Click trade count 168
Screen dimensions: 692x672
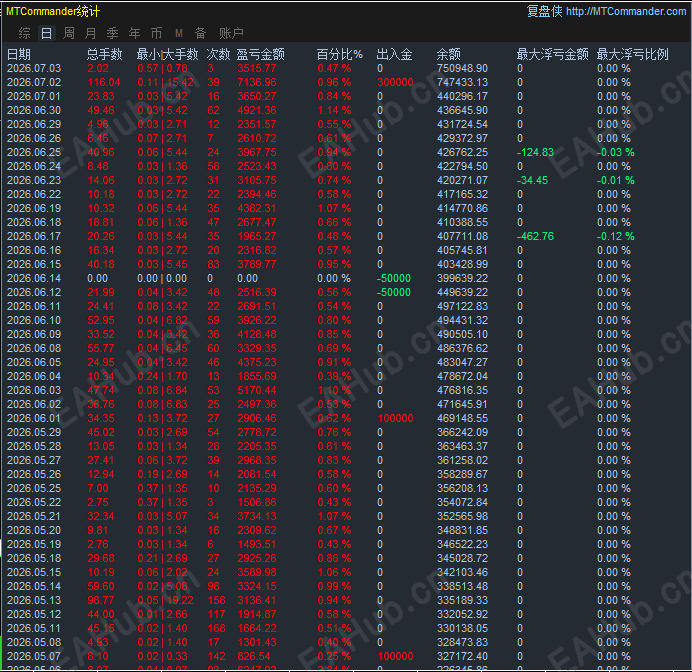point(217,628)
